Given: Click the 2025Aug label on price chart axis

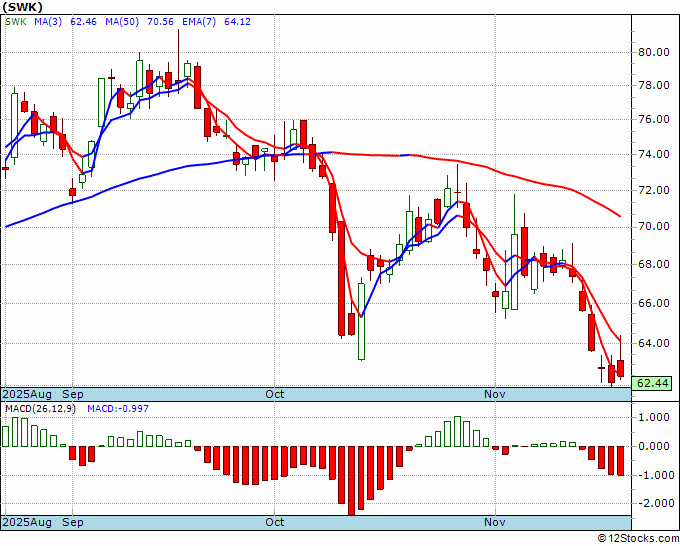Looking at the screenshot, I should coord(27,394).
